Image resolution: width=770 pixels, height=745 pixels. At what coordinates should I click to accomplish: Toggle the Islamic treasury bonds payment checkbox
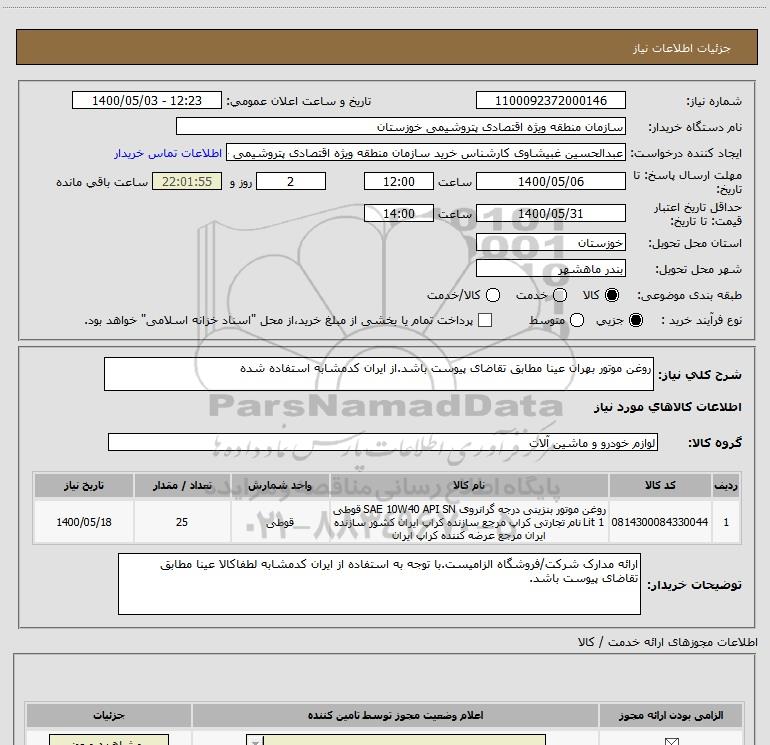[x=485, y=320]
